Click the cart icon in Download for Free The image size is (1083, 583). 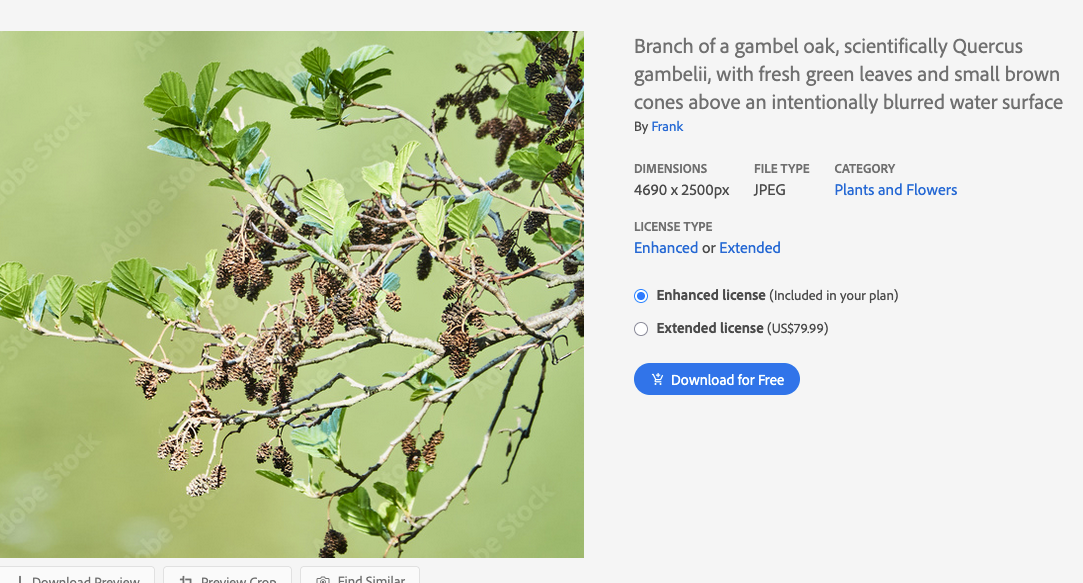tap(657, 380)
